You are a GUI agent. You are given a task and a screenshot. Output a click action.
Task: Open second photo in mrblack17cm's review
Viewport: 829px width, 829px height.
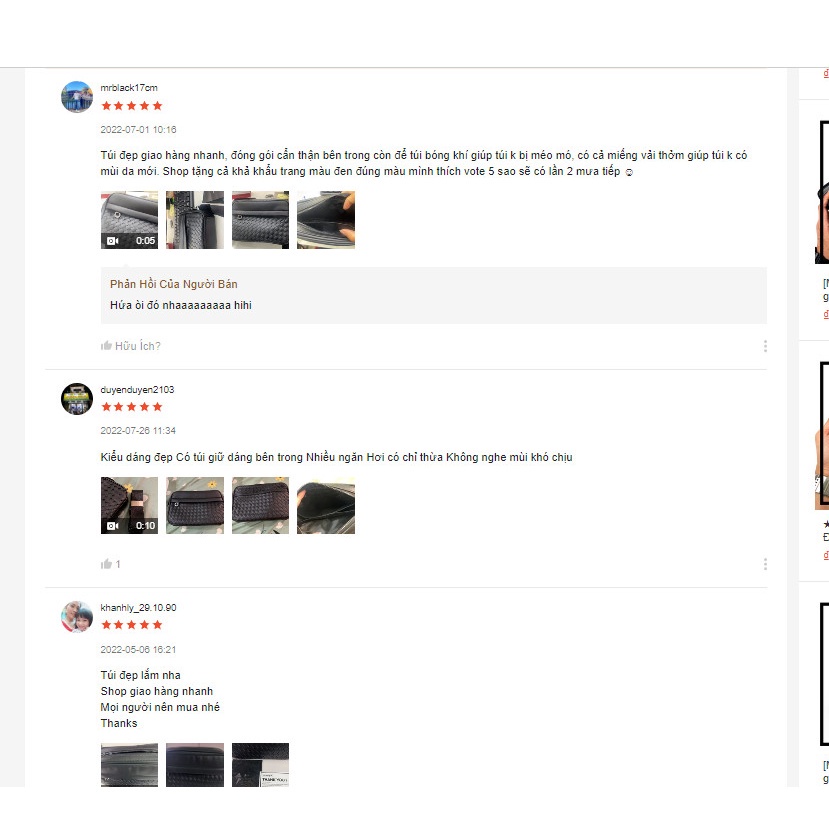coord(195,220)
